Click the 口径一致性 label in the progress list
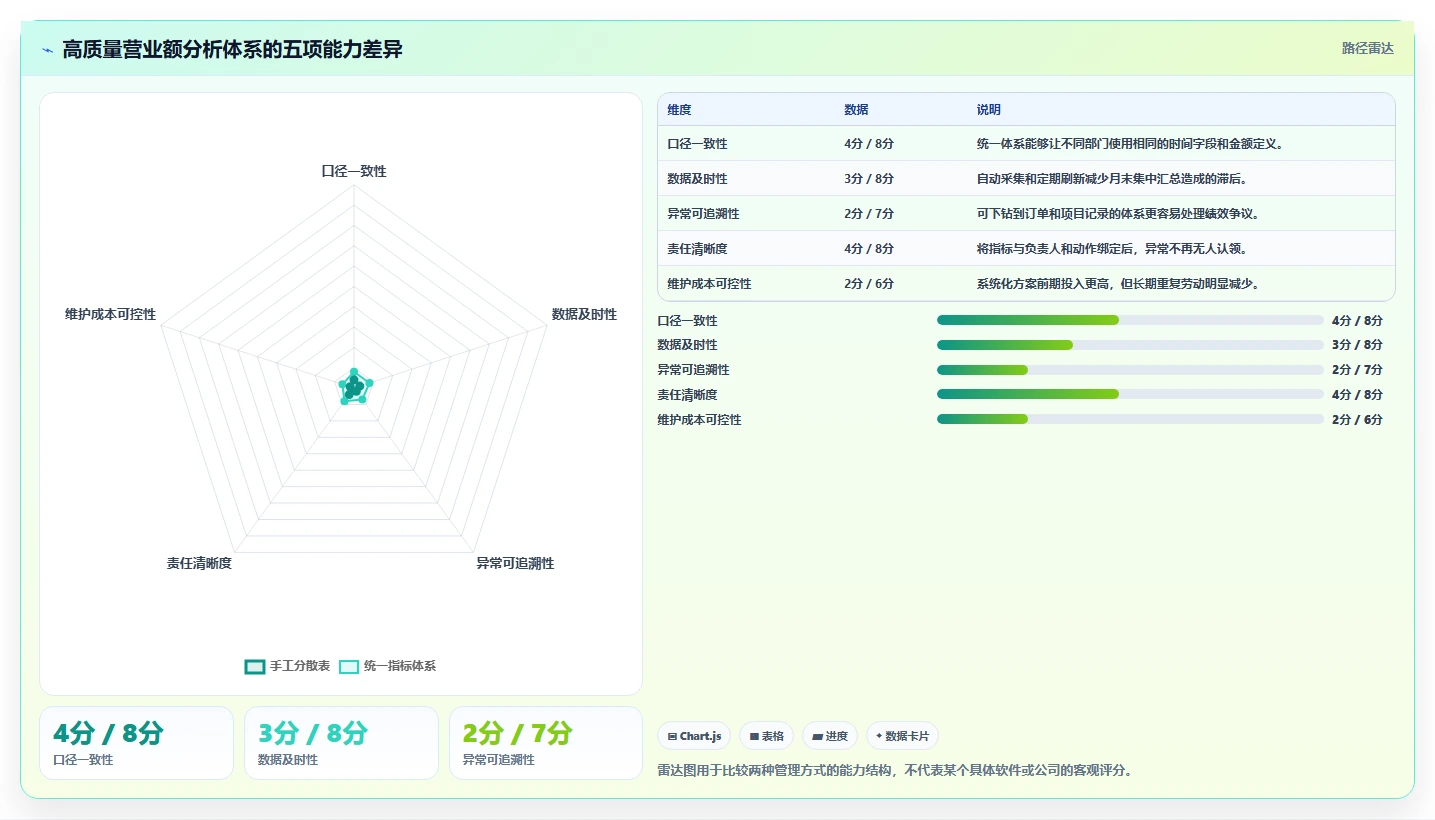1435x820 pixels. pos(687,321)
